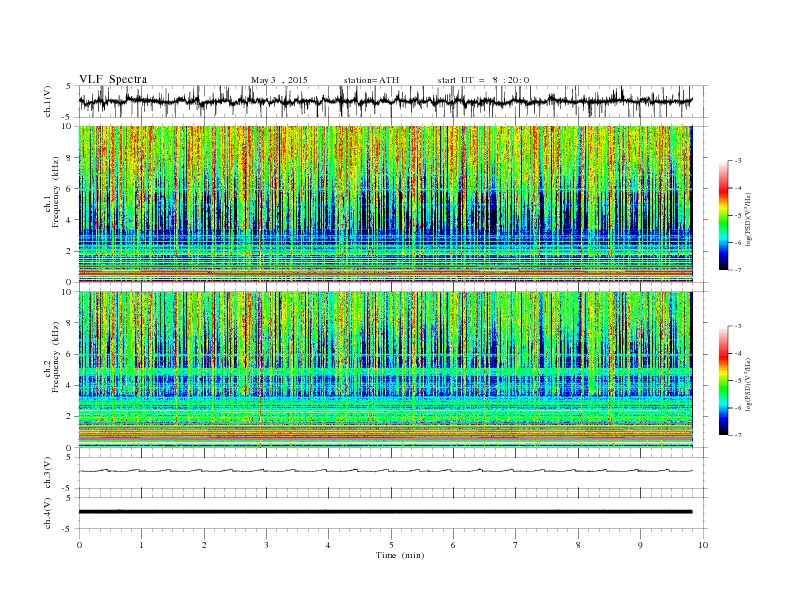Image resolution: width=792 pixels, height=612 pixels.
Task: Click the "VLF Spectra" plot title
Action: pyautogui.click(x=113, y=79)
